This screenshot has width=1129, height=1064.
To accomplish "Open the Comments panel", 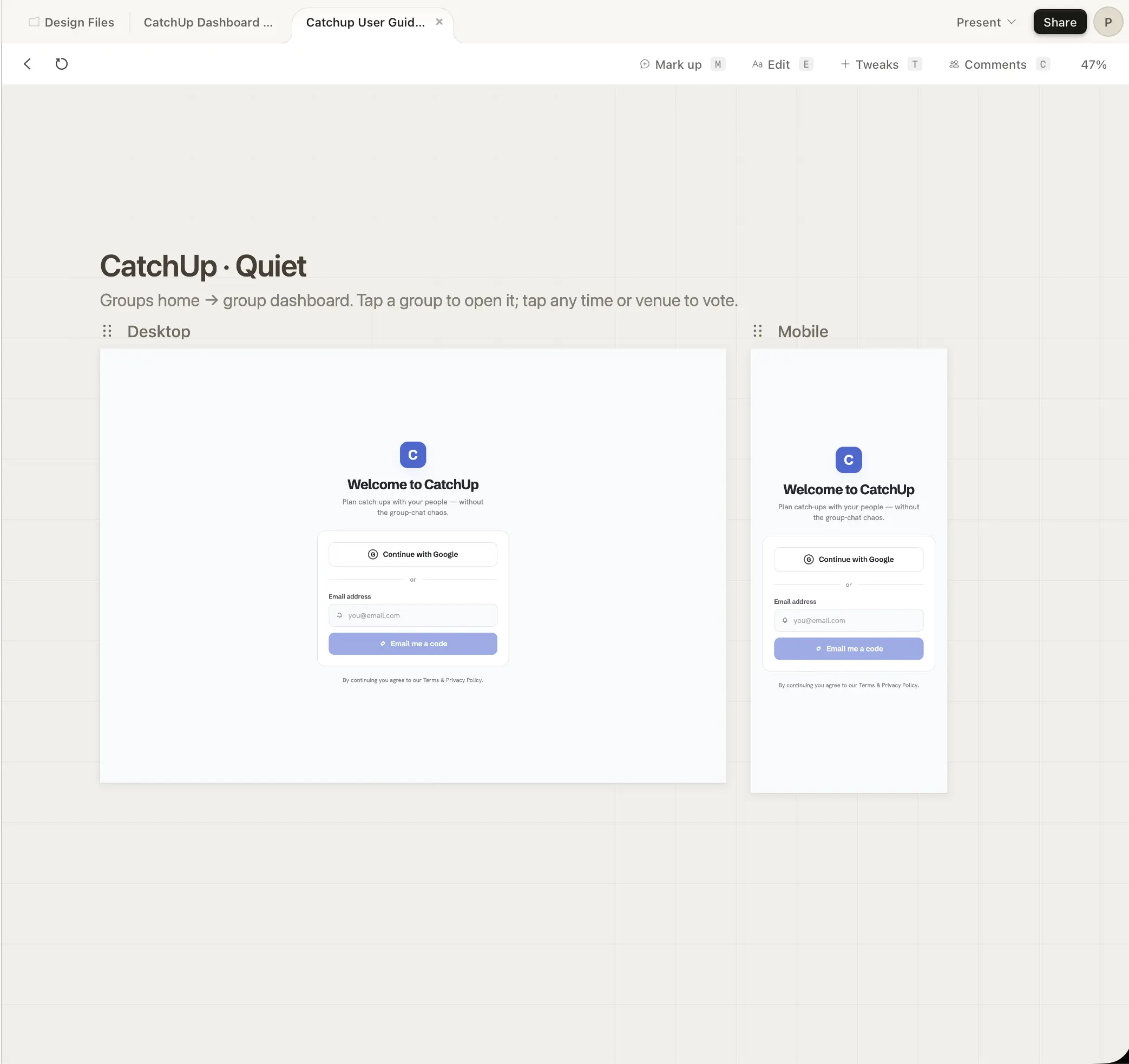I will tap(999, 64).
